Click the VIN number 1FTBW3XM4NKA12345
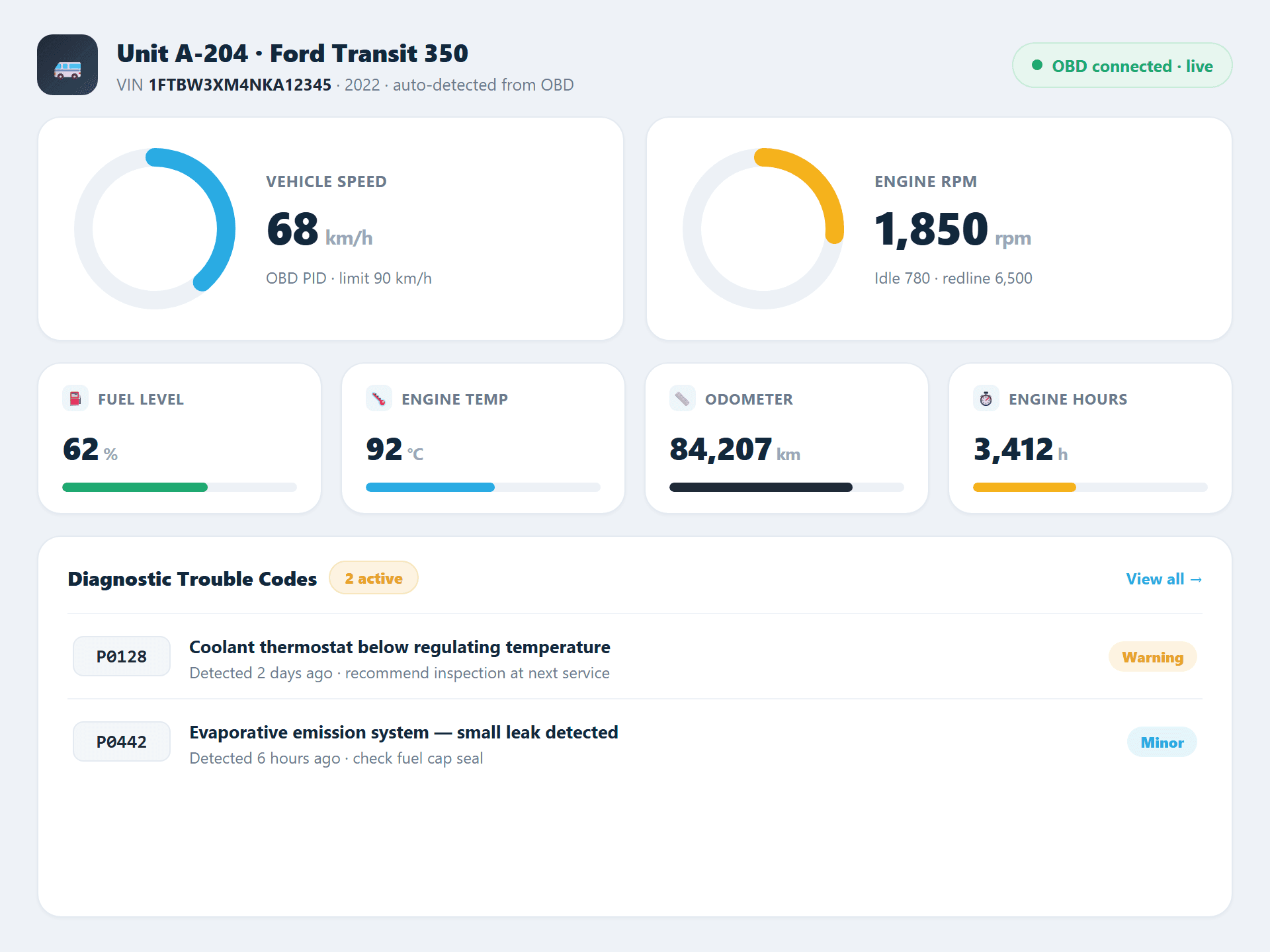This screenshot has height=952, width=1270. (x=239, y=85)
